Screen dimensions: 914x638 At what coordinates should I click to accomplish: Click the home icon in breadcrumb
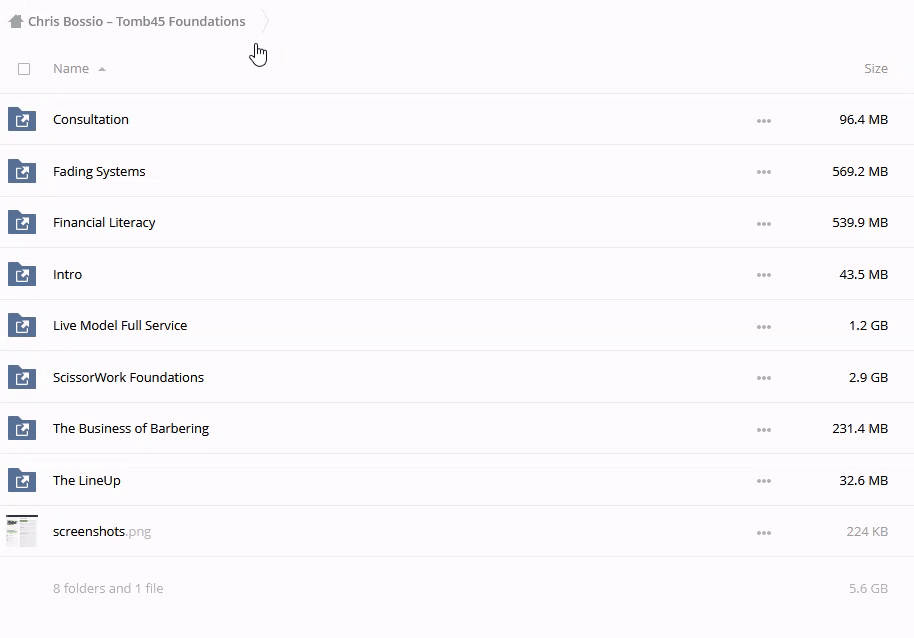[15, 21]
